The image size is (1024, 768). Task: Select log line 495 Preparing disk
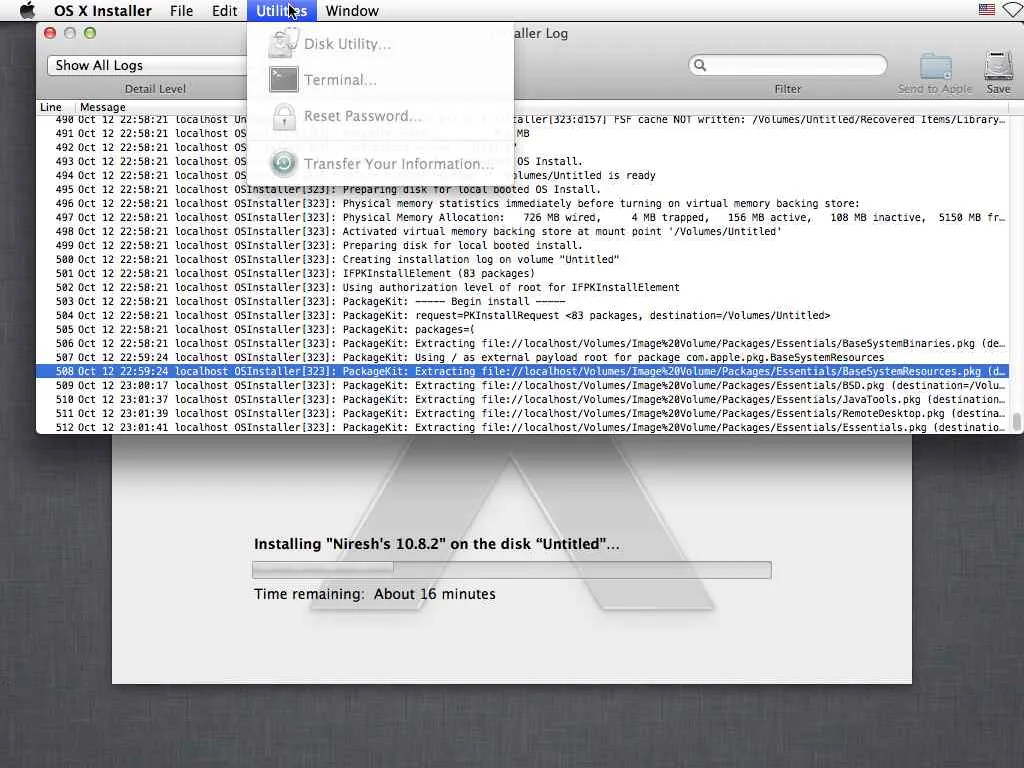[x=522, y=189]
